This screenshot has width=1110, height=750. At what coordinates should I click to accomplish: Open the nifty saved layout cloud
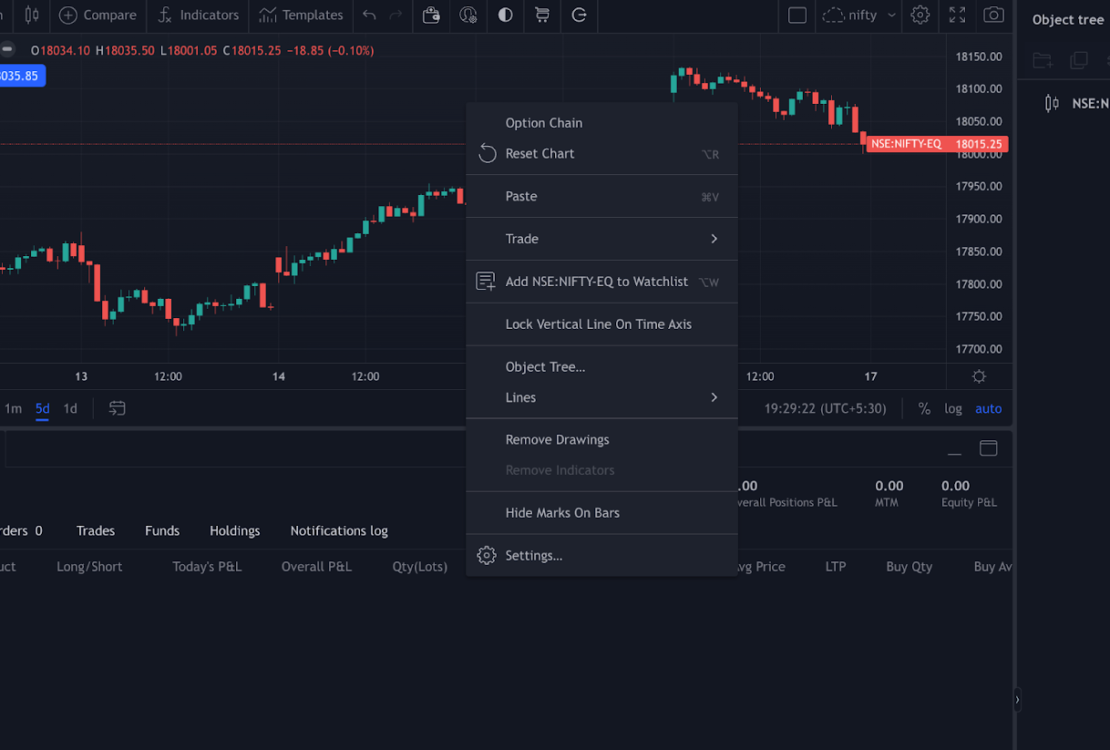click(x=849, y=15)
